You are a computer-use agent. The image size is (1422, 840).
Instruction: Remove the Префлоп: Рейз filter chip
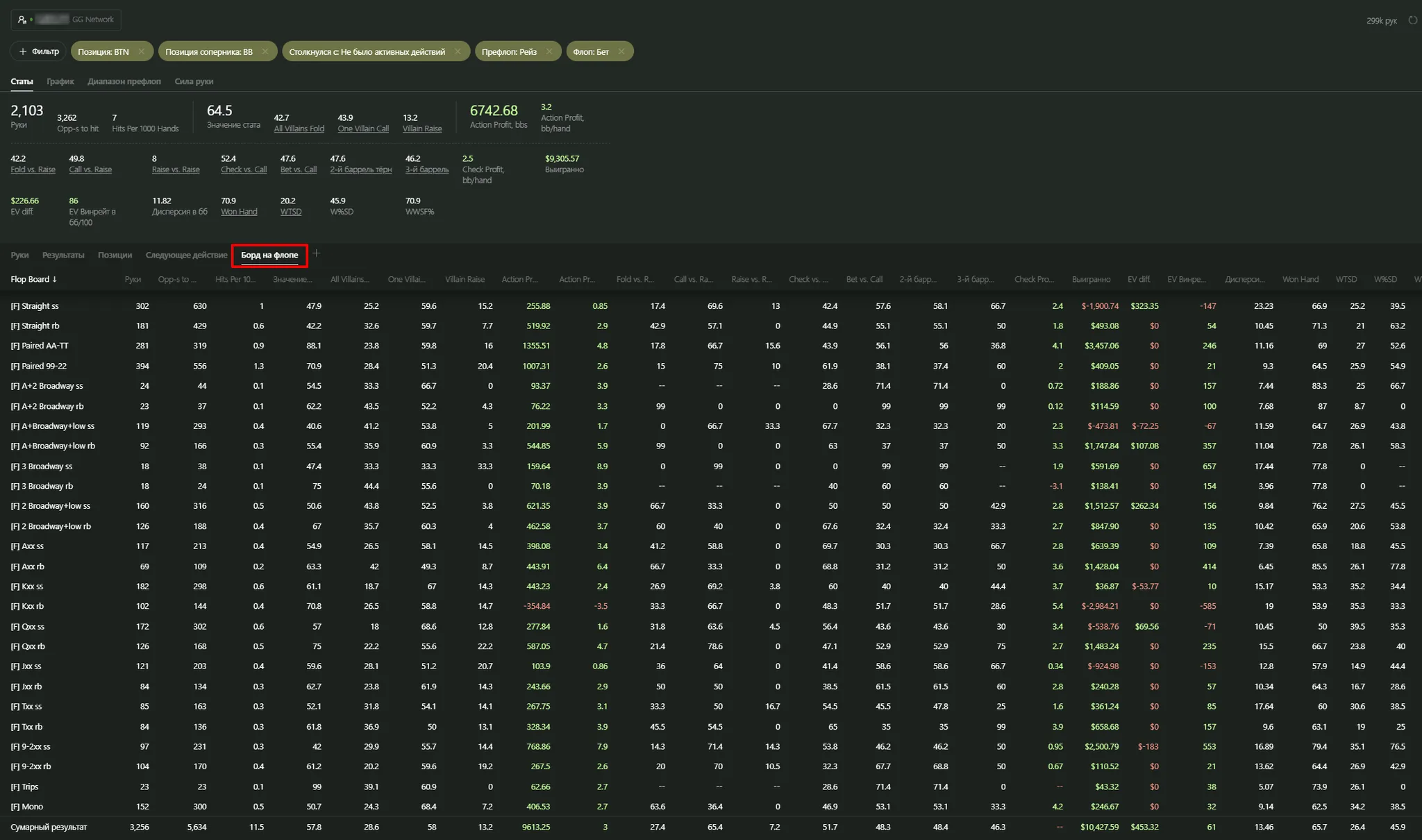[x=549, y=51]
